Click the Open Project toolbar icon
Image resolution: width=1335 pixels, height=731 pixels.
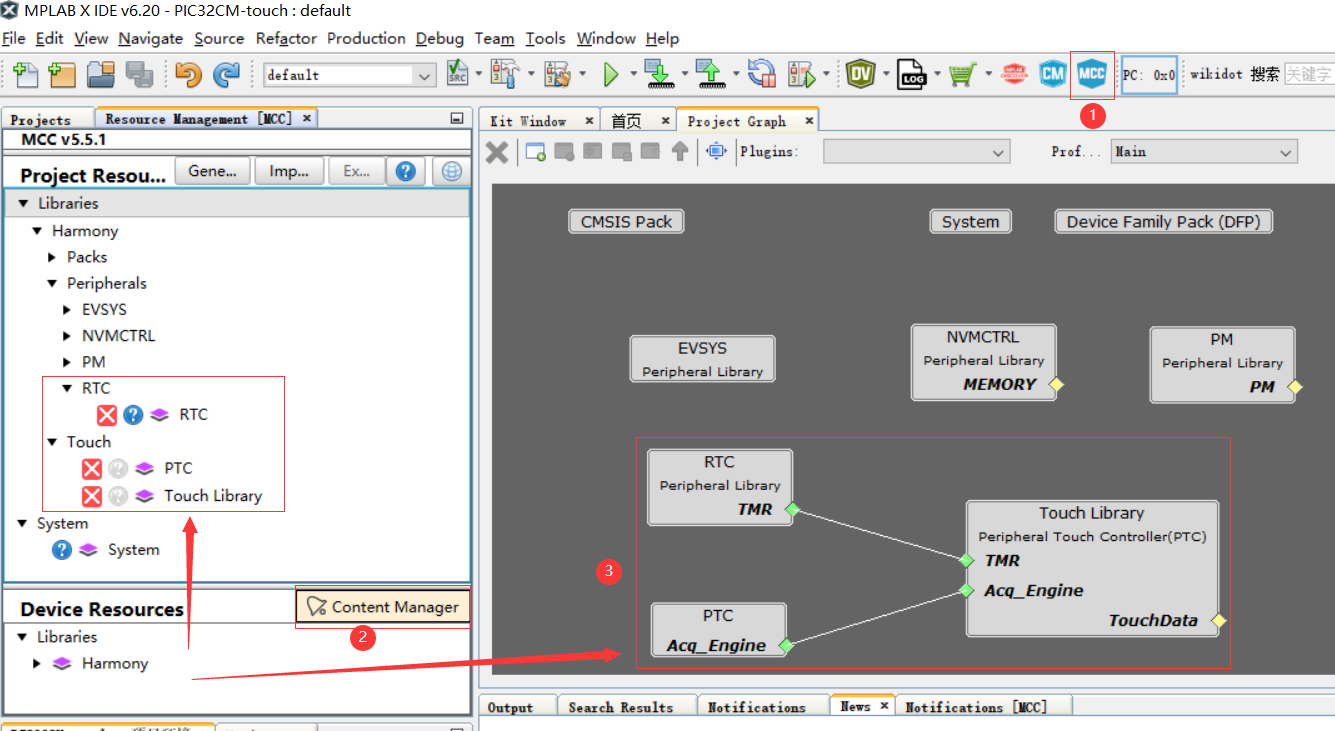(x=101, y=74)
